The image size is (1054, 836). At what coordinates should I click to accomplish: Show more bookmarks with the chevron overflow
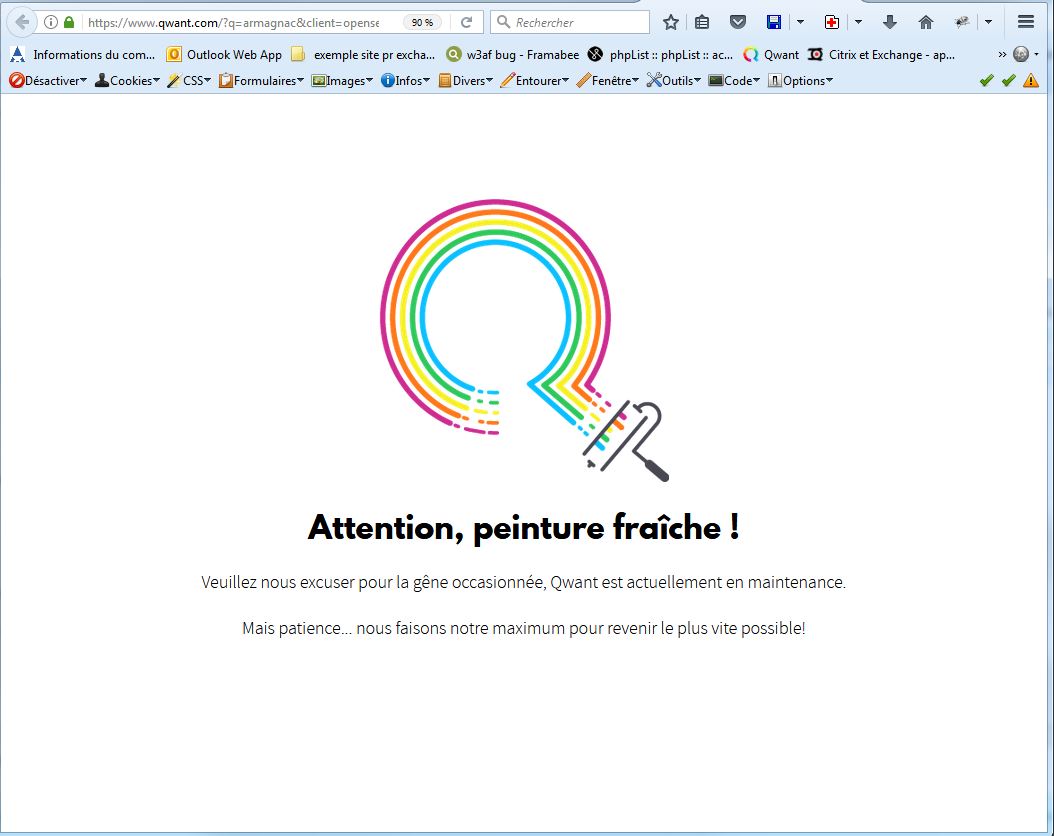(1002, 54)
